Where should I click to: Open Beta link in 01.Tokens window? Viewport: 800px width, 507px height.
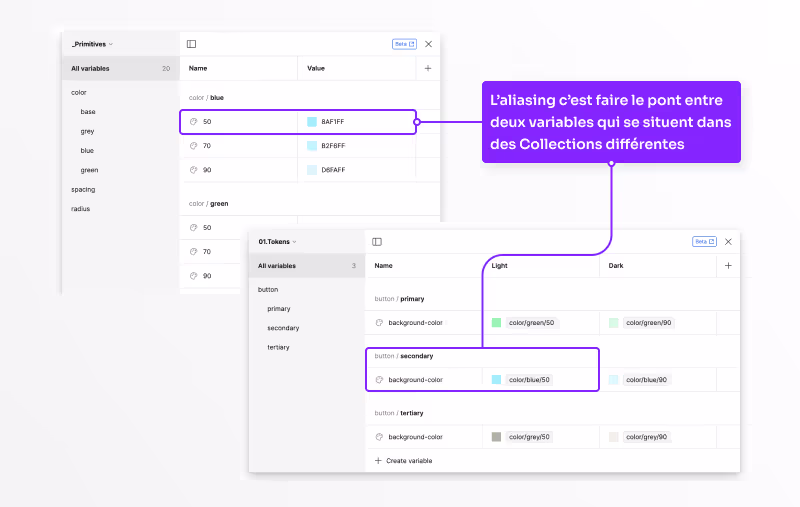(704, 242)
